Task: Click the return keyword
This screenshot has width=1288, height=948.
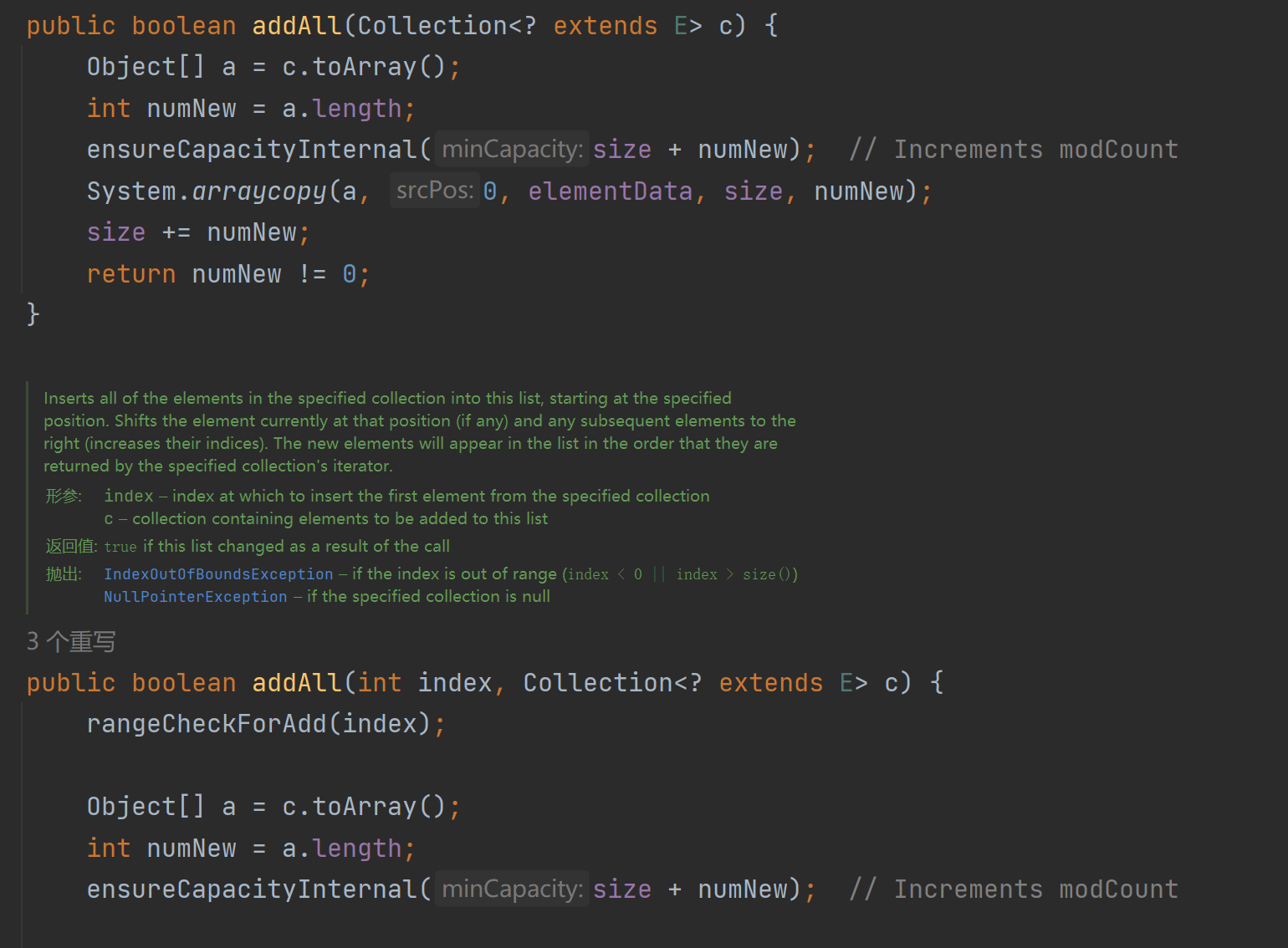Action: 131,274
